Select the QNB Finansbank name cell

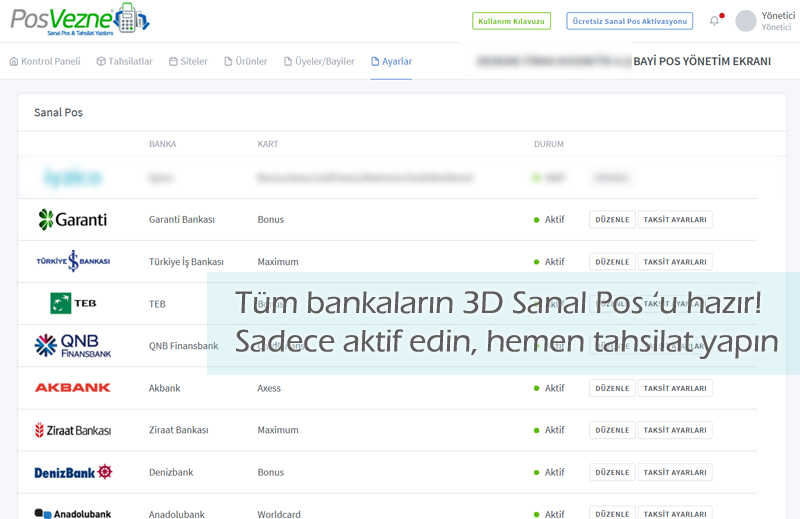tap(183, 346)
